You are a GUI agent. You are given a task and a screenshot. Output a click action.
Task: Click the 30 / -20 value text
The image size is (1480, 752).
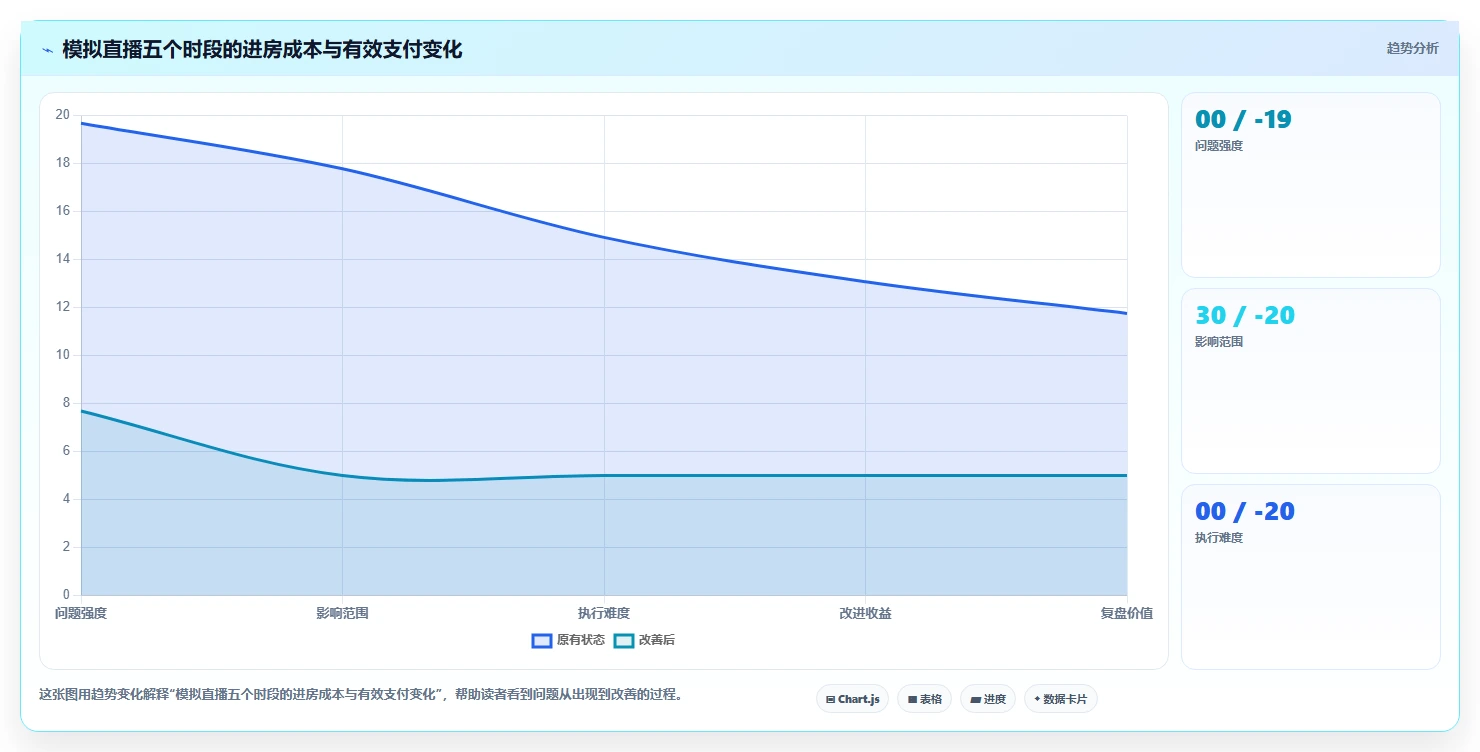1245,316
